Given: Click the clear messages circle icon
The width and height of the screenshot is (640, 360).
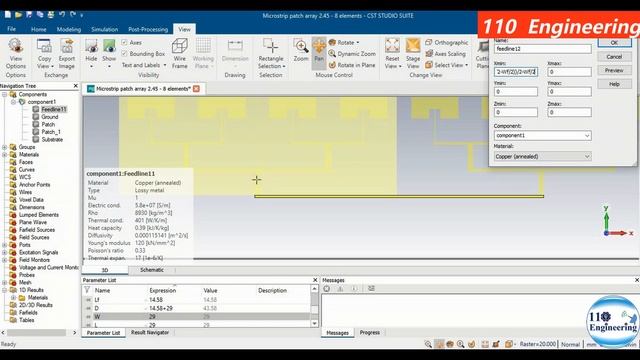Looking at the screenshot, I should click(x=327, y=288).
